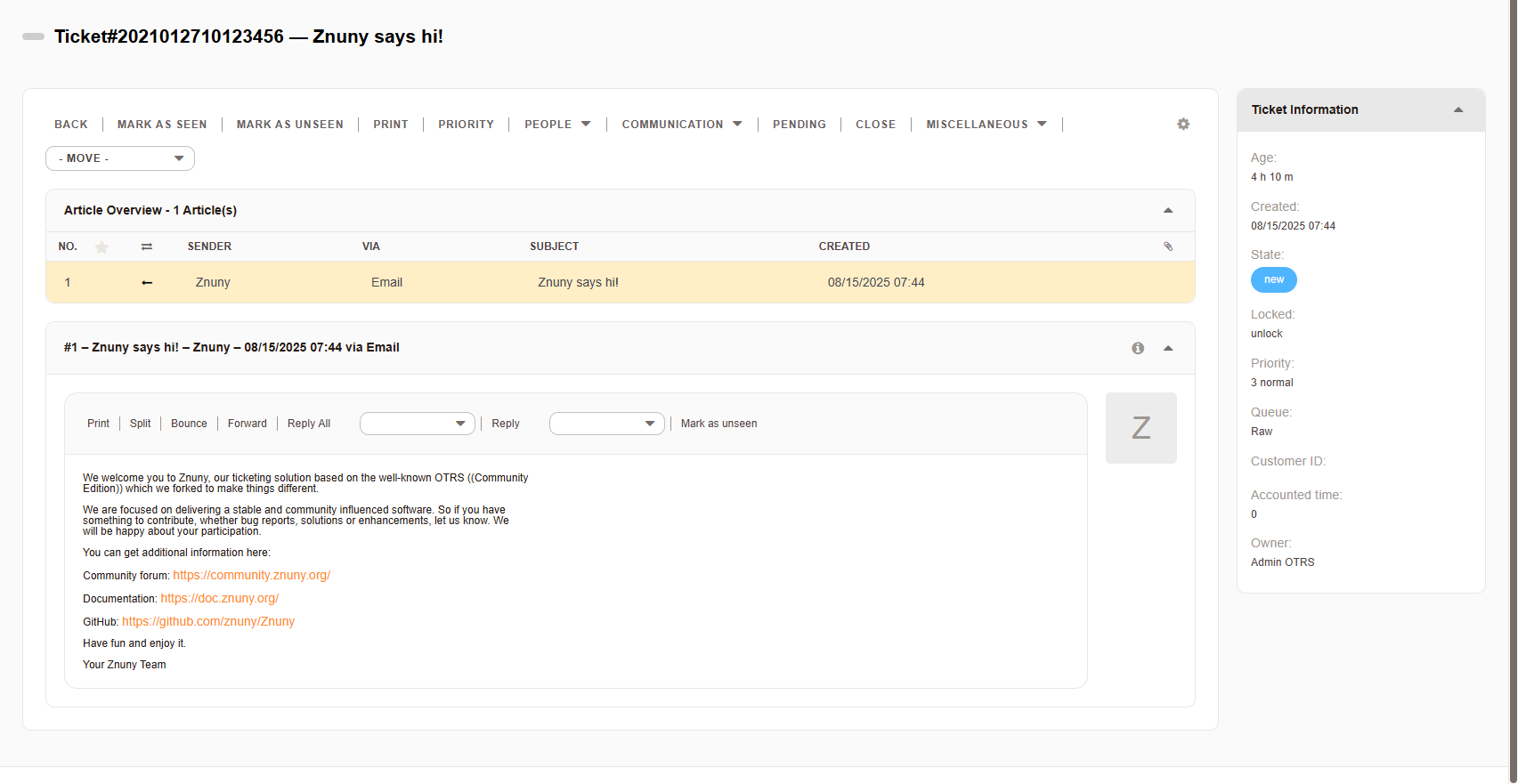Open the Communication menu
Screen dimensions: 1518x784
point(681,125)
